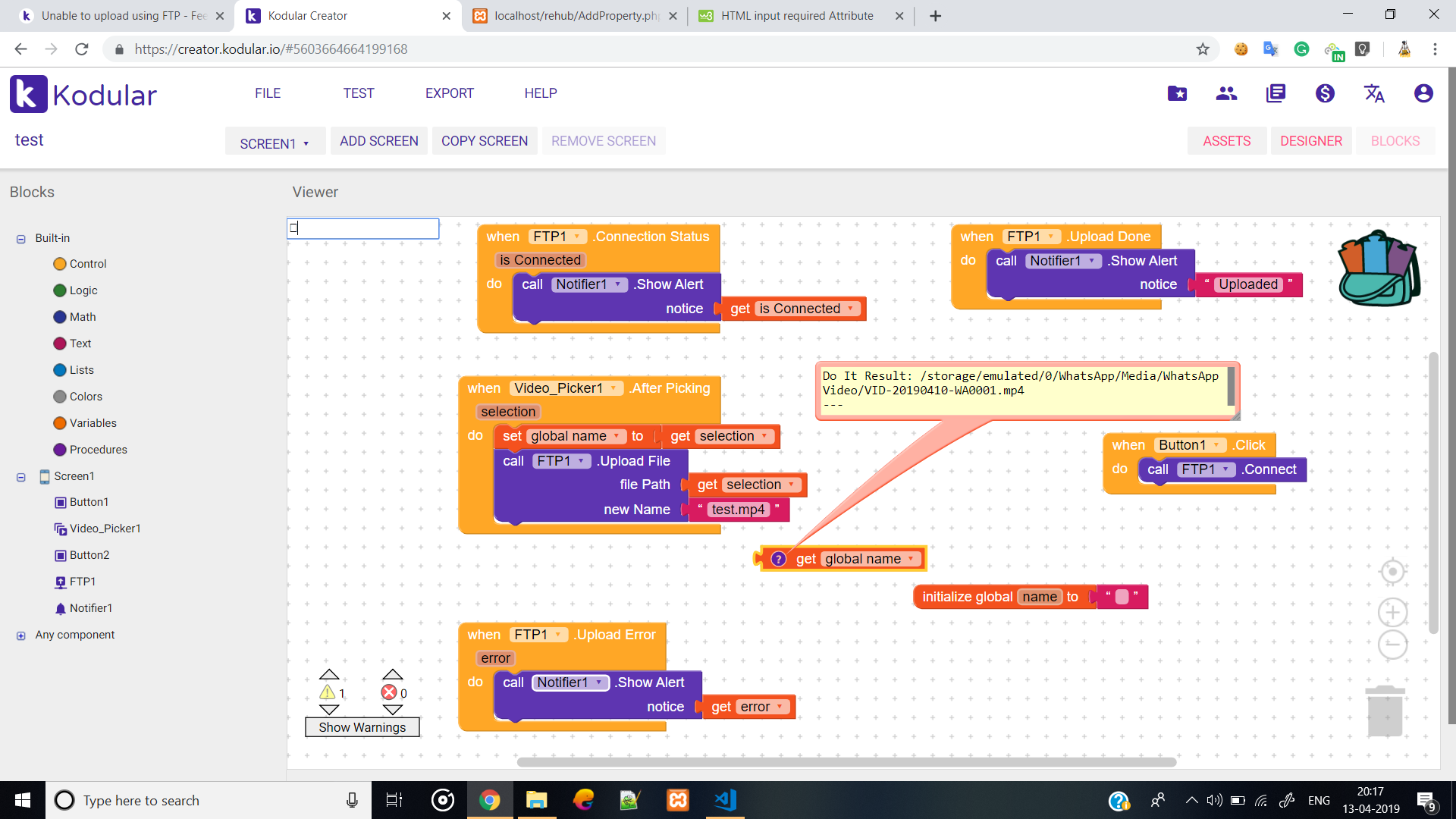Go to previous warning with up arrow
This screenshot has width=1456, height=819.
(329, 674)
